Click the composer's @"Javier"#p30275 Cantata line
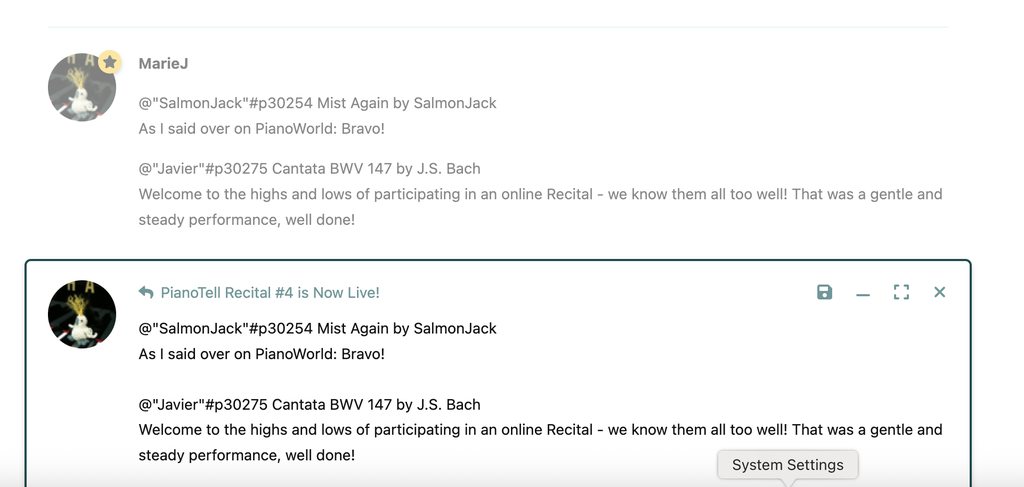The image size is (1024, 487). 309,405
